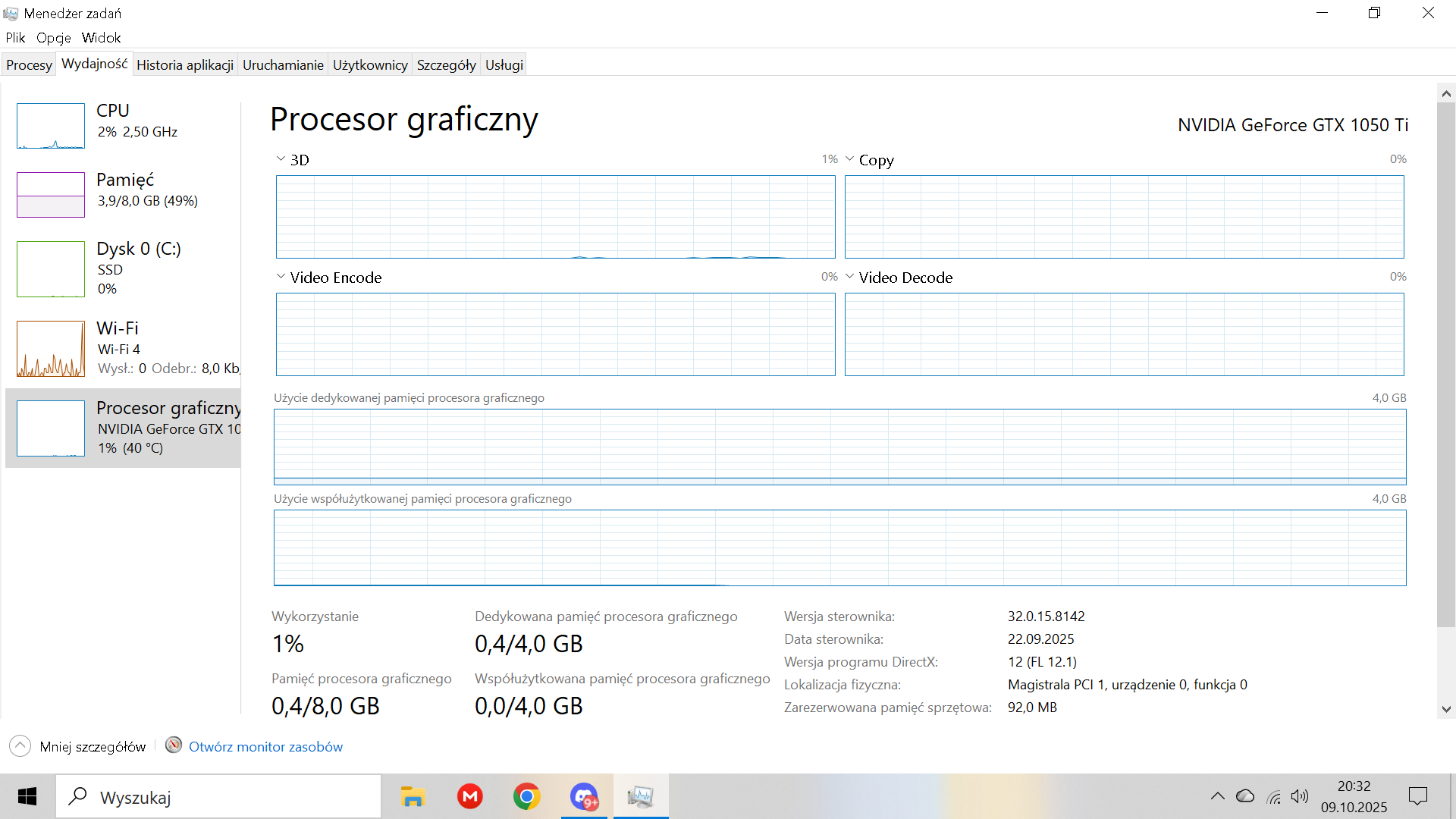Open the Video Decode graph dropdown
The height and width of the screenshot is (819, 1456).
pos(850,277)
